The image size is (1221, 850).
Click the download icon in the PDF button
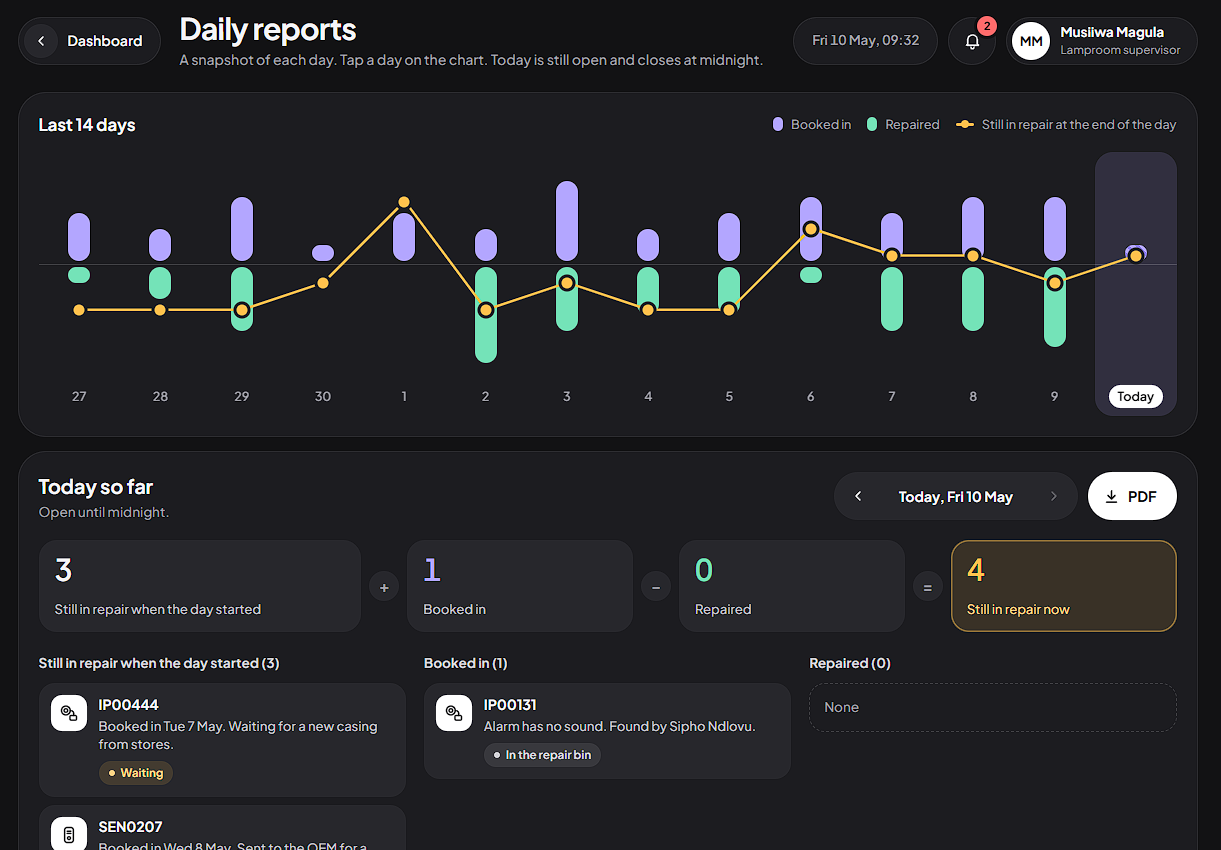click(x=1111, y=497)
